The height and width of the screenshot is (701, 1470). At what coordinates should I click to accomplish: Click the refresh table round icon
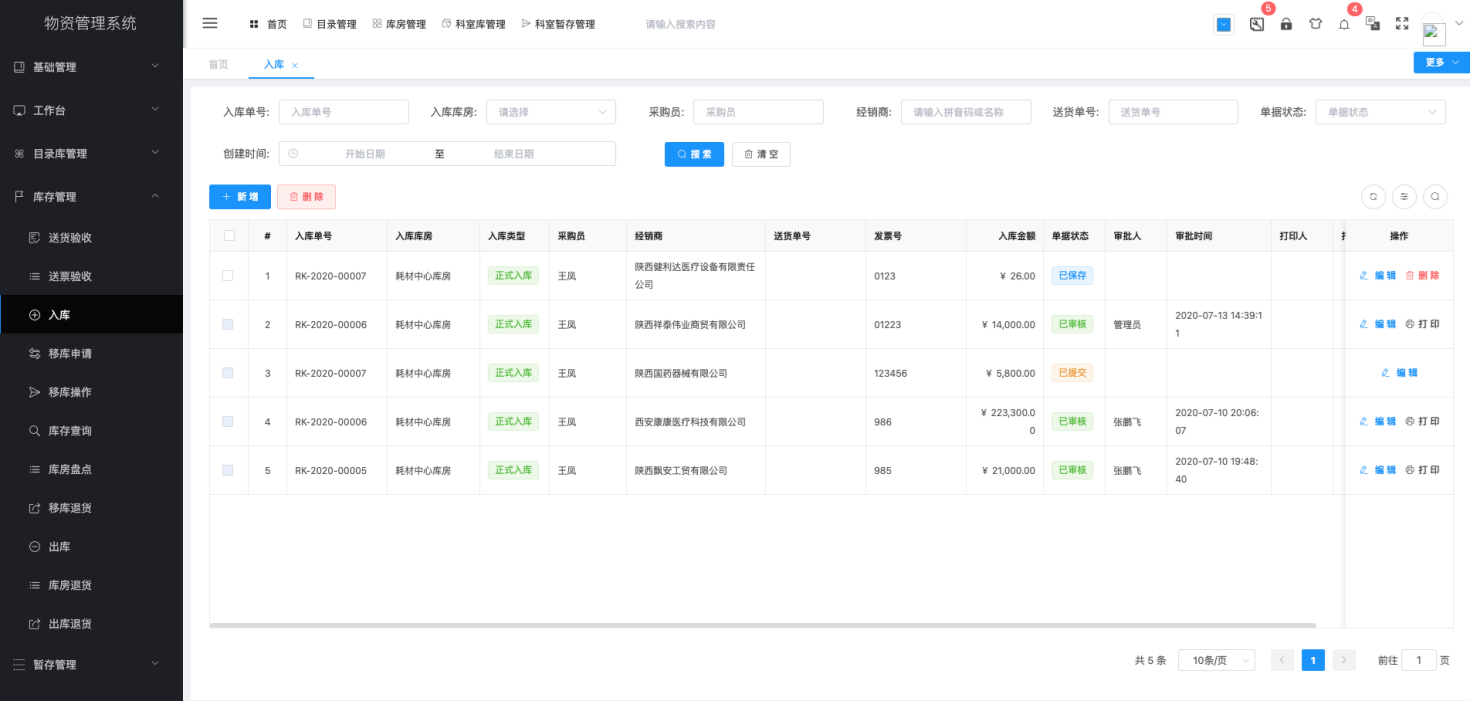pos(1374,197)
